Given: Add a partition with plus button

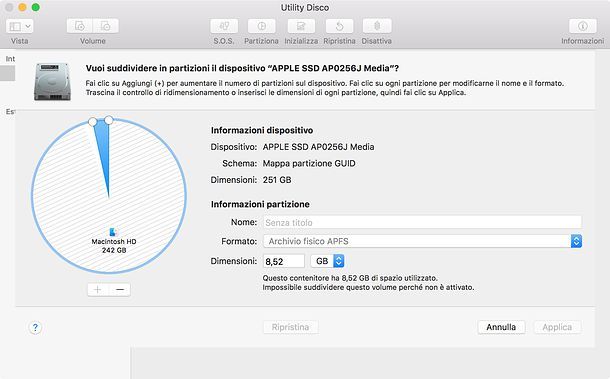Looking at the screenshot, I should coord(98,290).
